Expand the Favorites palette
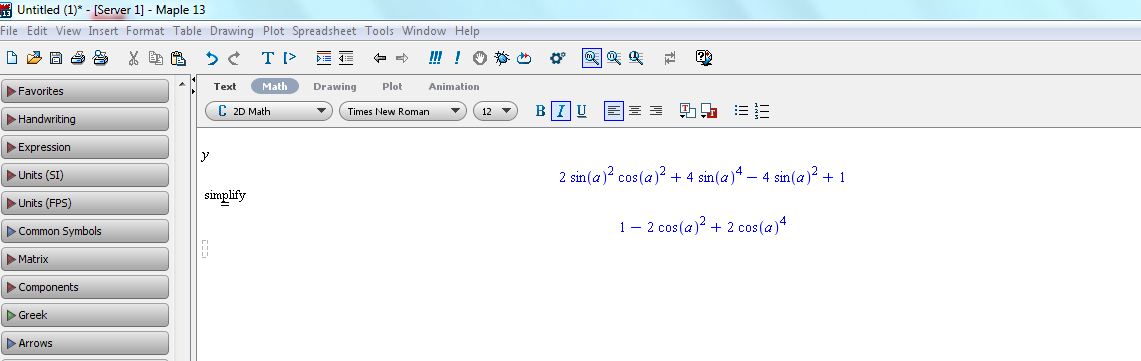The width and height of the screenshot is (1141, 361). (85, 91)
